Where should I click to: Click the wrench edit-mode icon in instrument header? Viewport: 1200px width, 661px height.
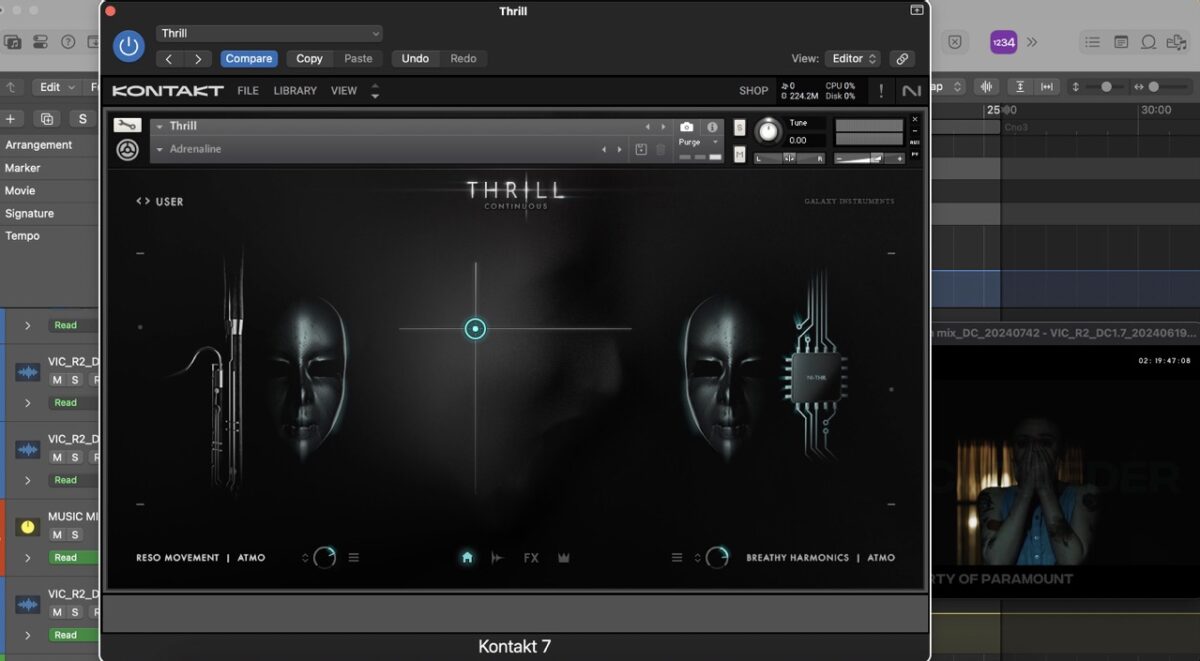click(x=127, y=126)
